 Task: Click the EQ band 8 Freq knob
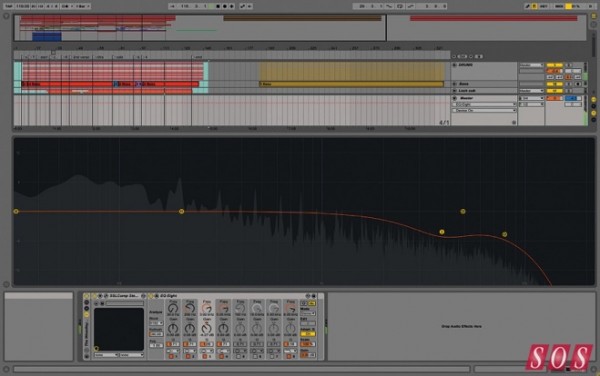tap(291, 308)
